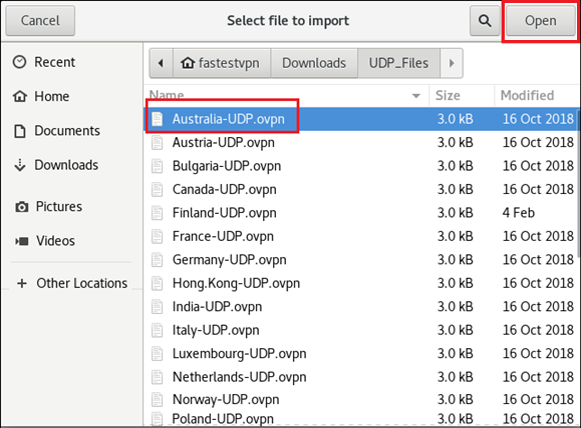Click the Pictures camera icon
The width and height of the screenshot is (581, 428).
(x=21, y=207)
